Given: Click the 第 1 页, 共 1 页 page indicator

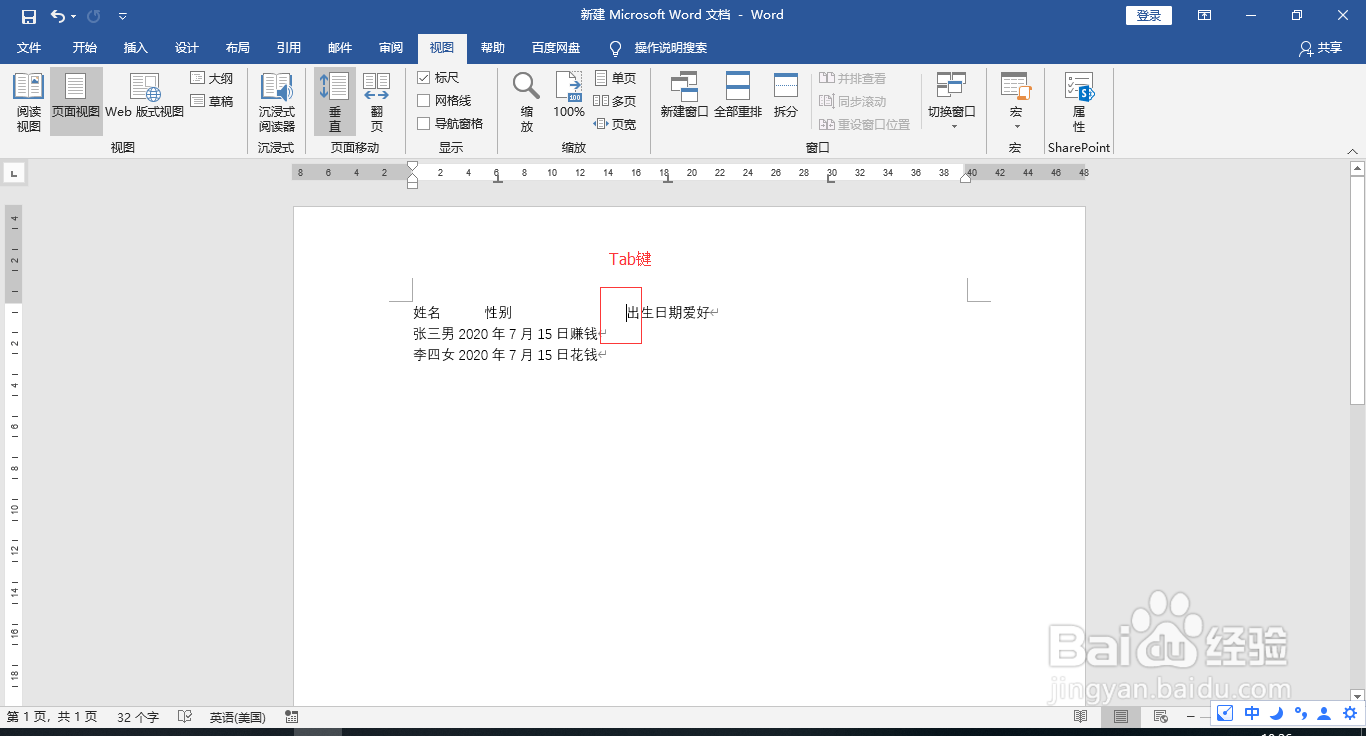Looking at the screenshot, I should pos(52,717).
